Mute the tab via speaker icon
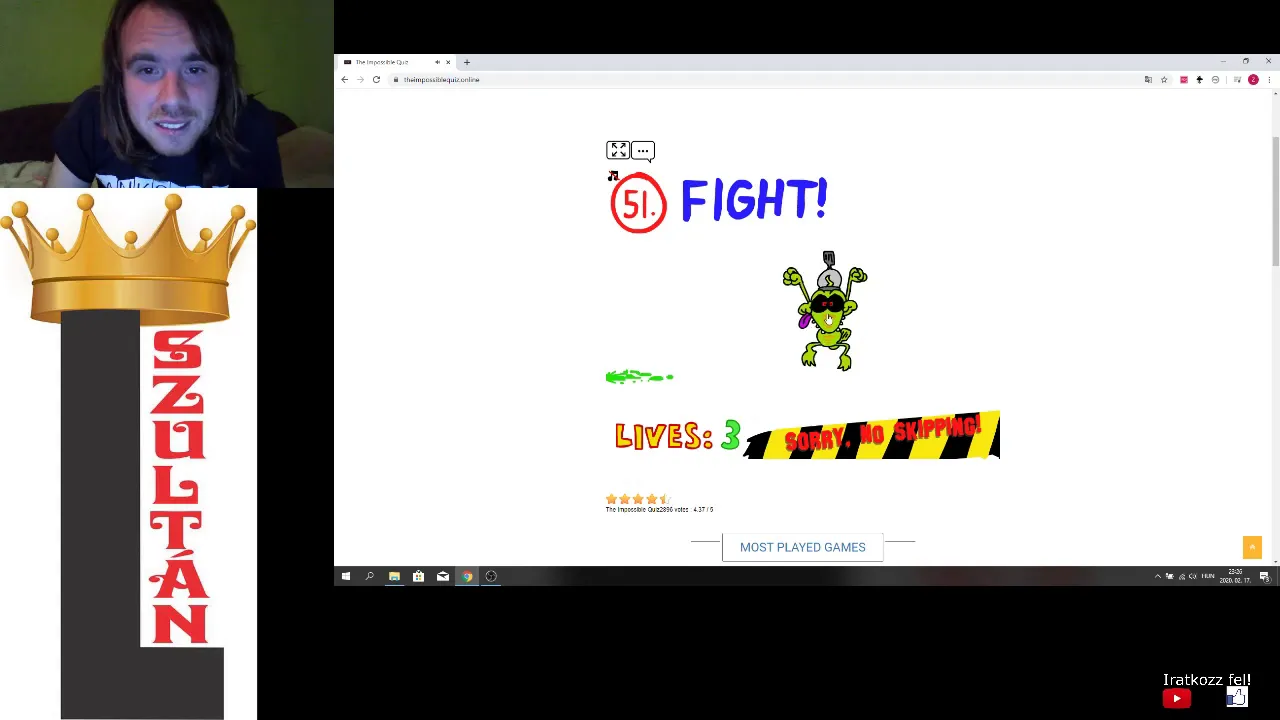1280x720 pixels. [x=437, y=62]
